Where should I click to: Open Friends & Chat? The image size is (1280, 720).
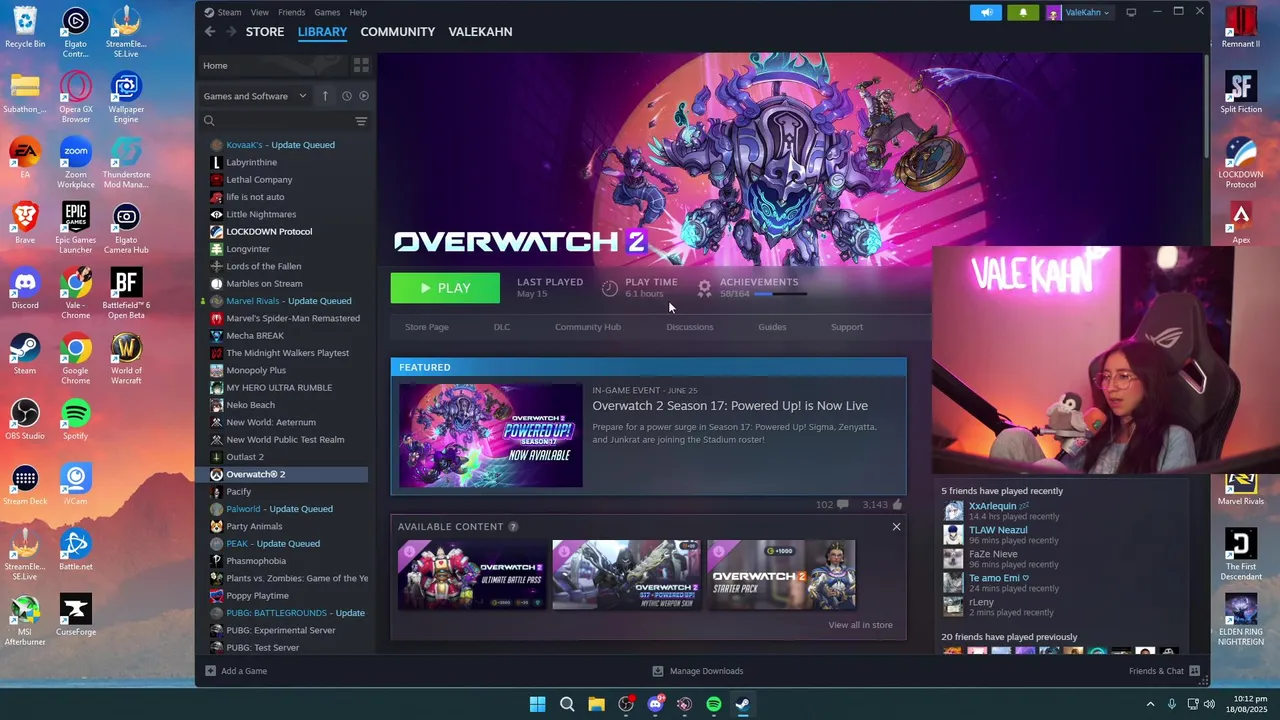1164,671
